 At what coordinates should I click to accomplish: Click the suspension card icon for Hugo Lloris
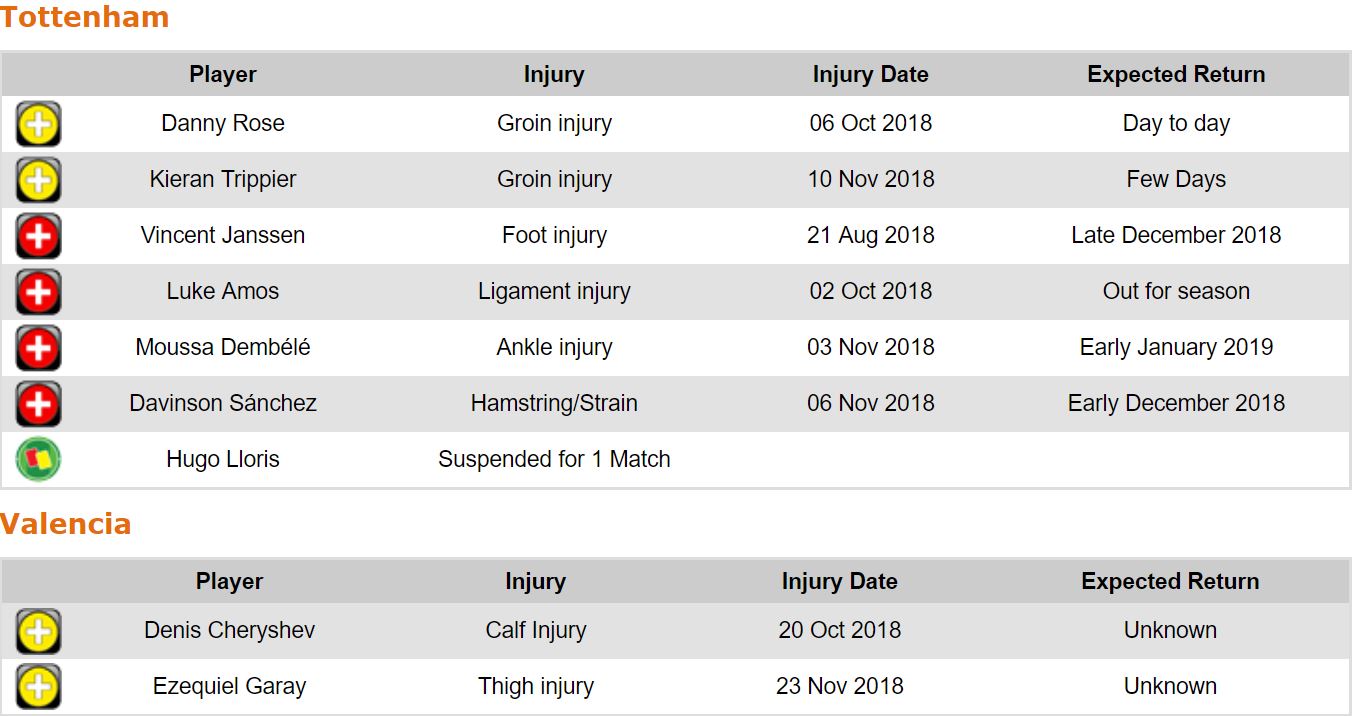[x=39, y=460]
